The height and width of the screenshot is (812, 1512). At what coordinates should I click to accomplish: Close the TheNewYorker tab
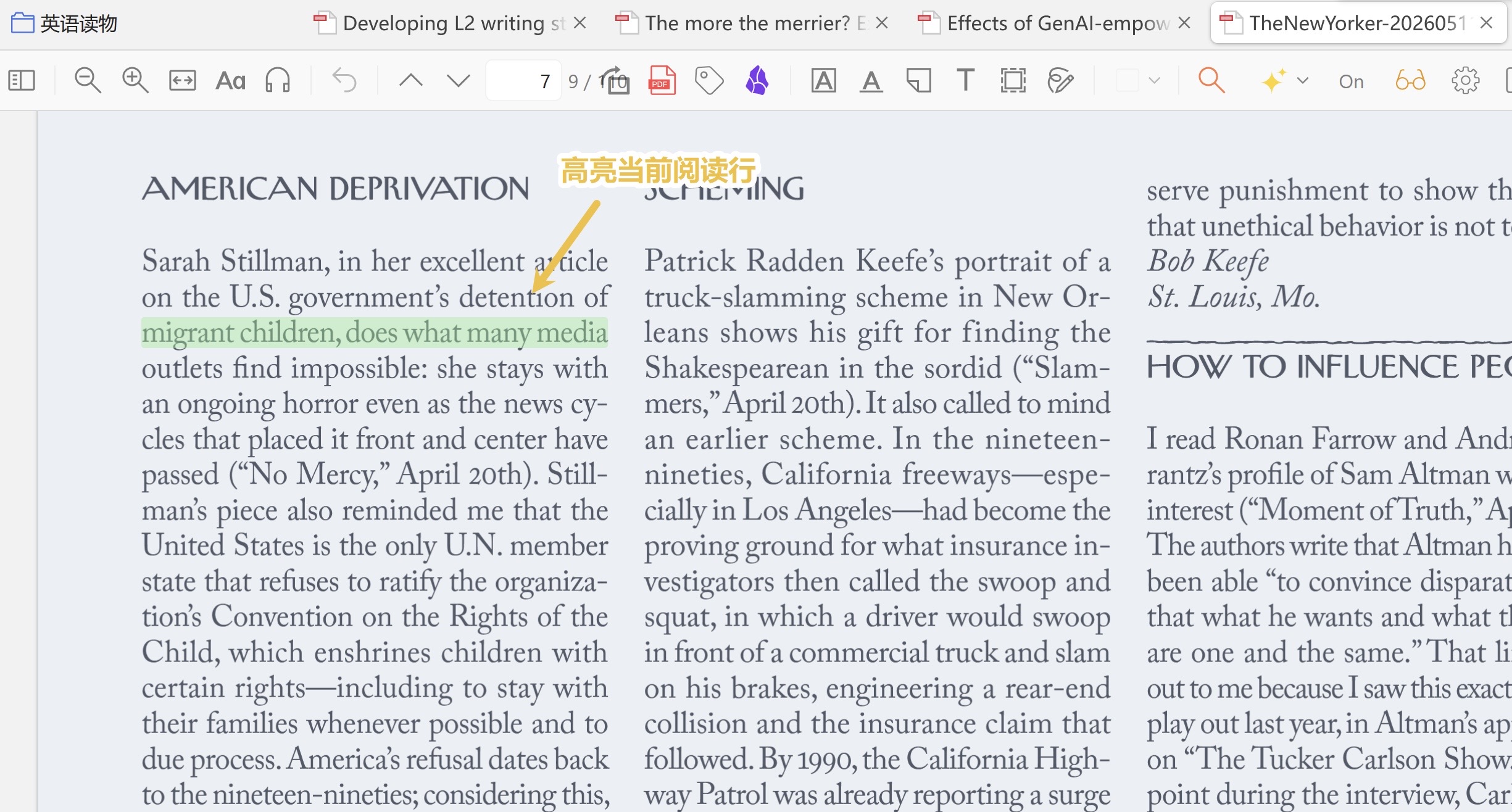click(x=1487, y=23)
